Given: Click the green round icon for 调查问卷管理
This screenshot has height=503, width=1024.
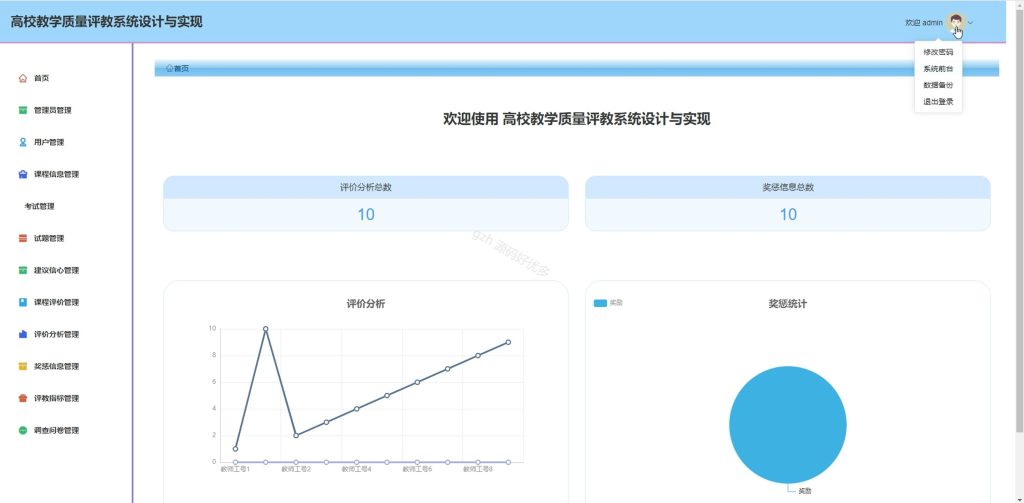Looking at the screenshot, I should point(23,430).
